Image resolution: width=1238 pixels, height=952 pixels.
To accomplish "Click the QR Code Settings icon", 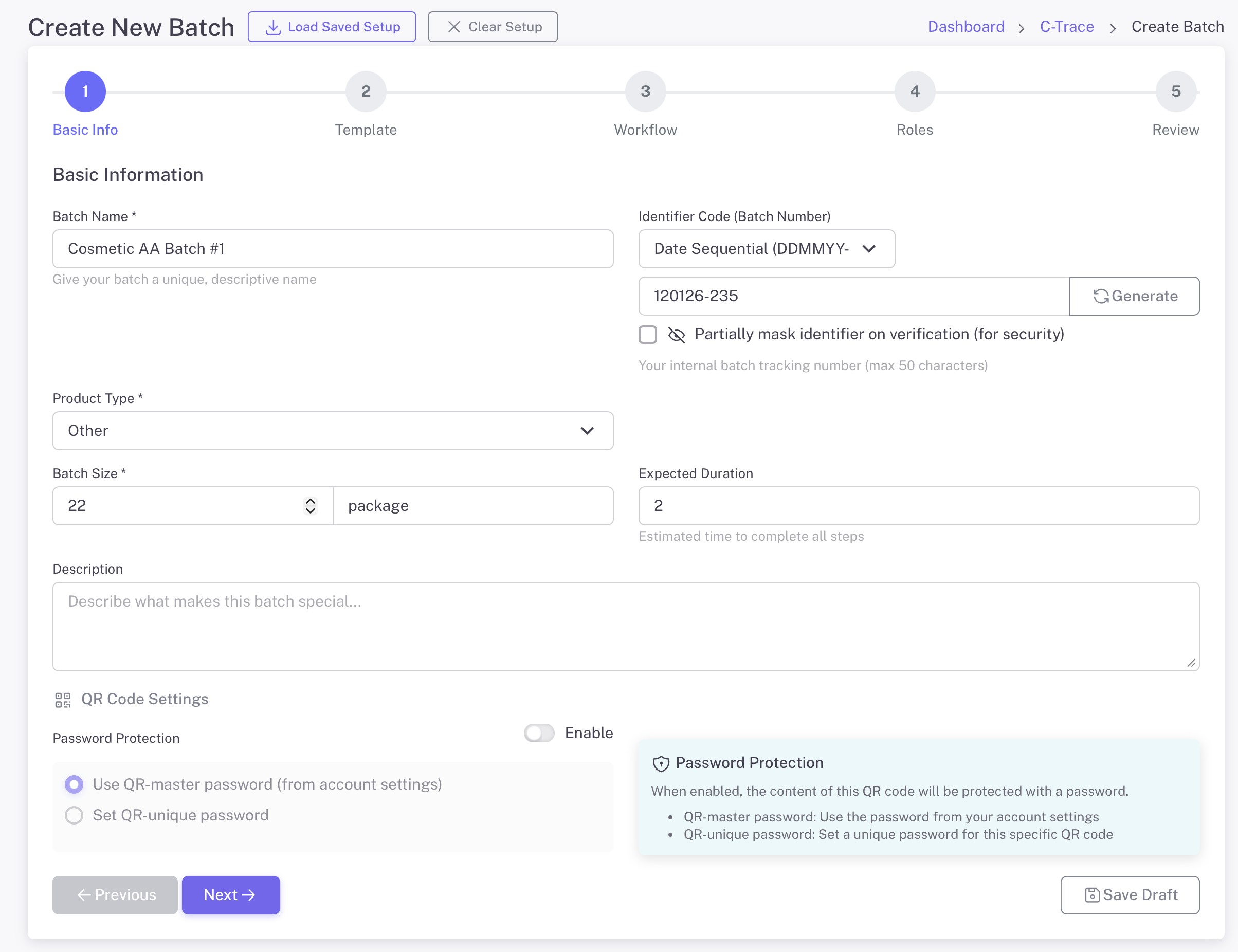I will click(62, 700).
